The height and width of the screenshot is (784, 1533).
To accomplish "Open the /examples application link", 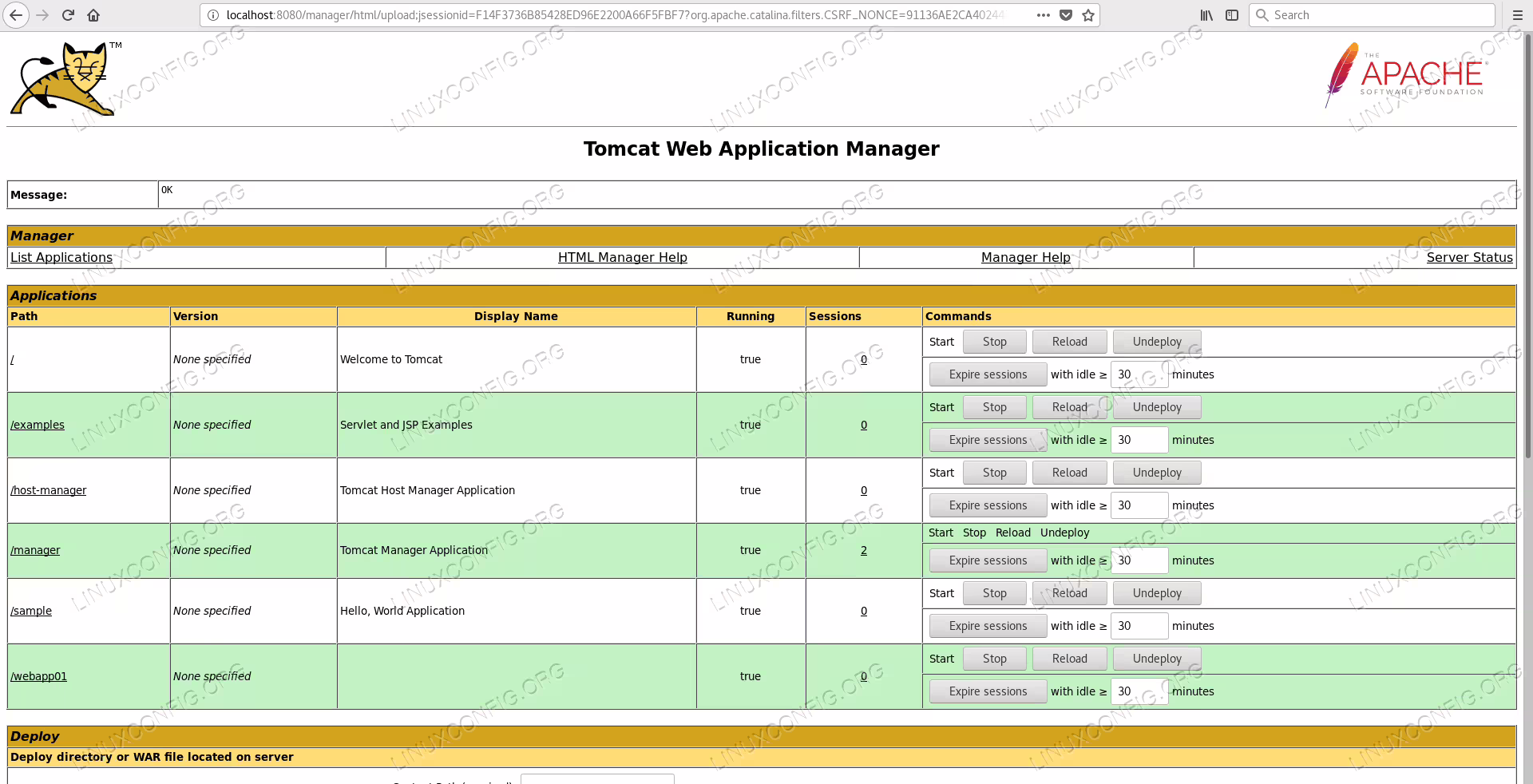I will point(38,425).
